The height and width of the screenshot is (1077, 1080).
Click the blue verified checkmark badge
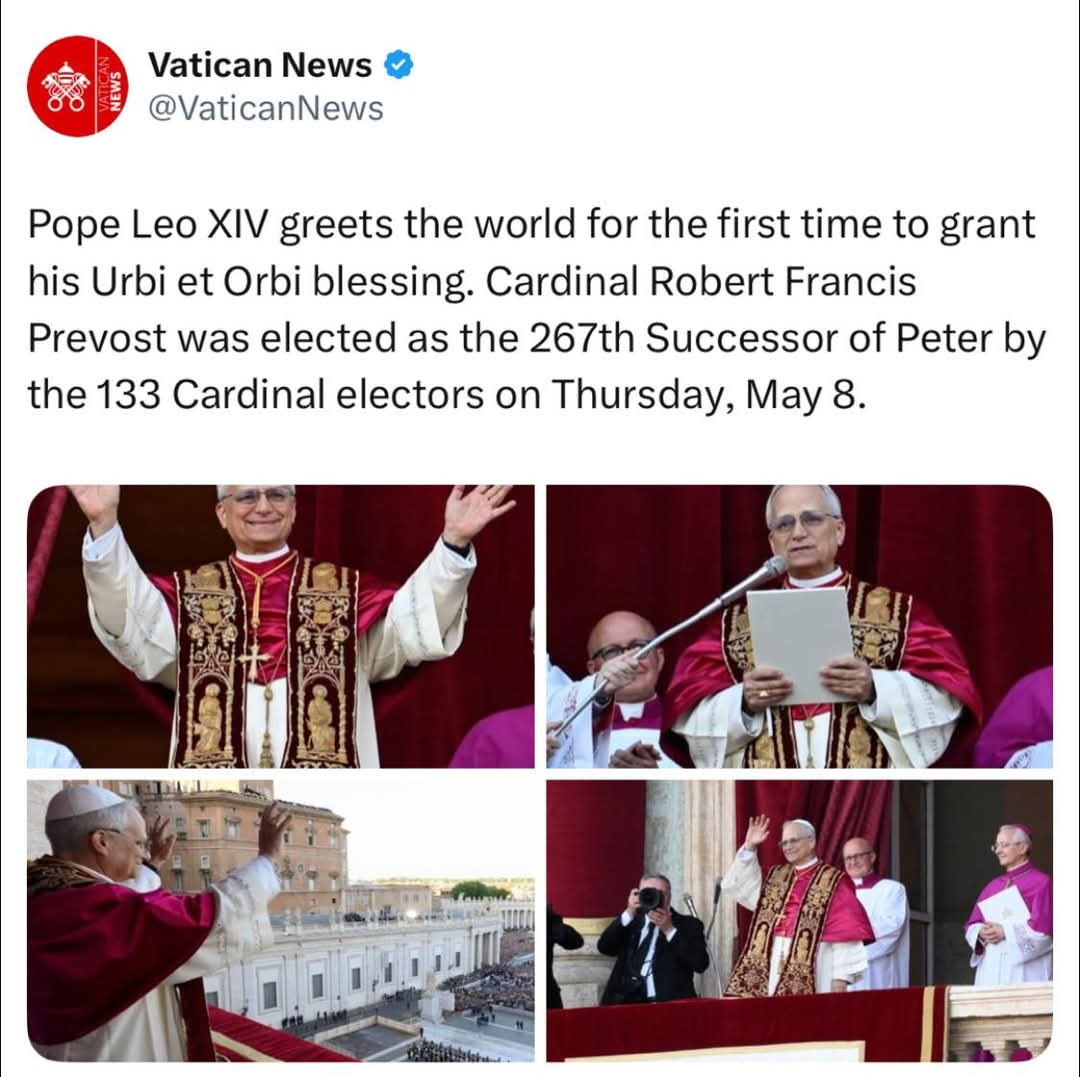[x=398, y=65]
